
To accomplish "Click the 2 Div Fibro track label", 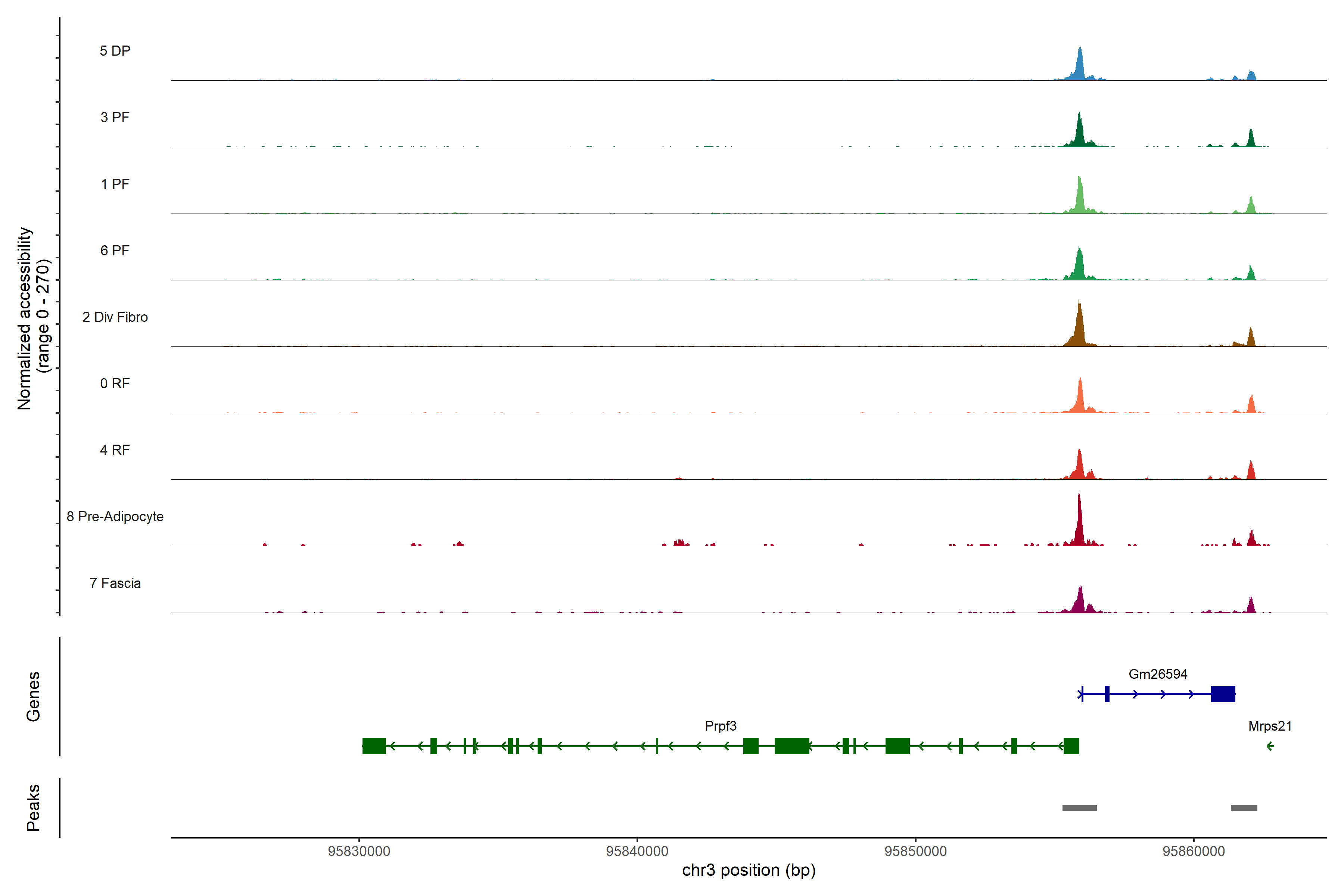I will pyautogui.click(x=115, y=317).
